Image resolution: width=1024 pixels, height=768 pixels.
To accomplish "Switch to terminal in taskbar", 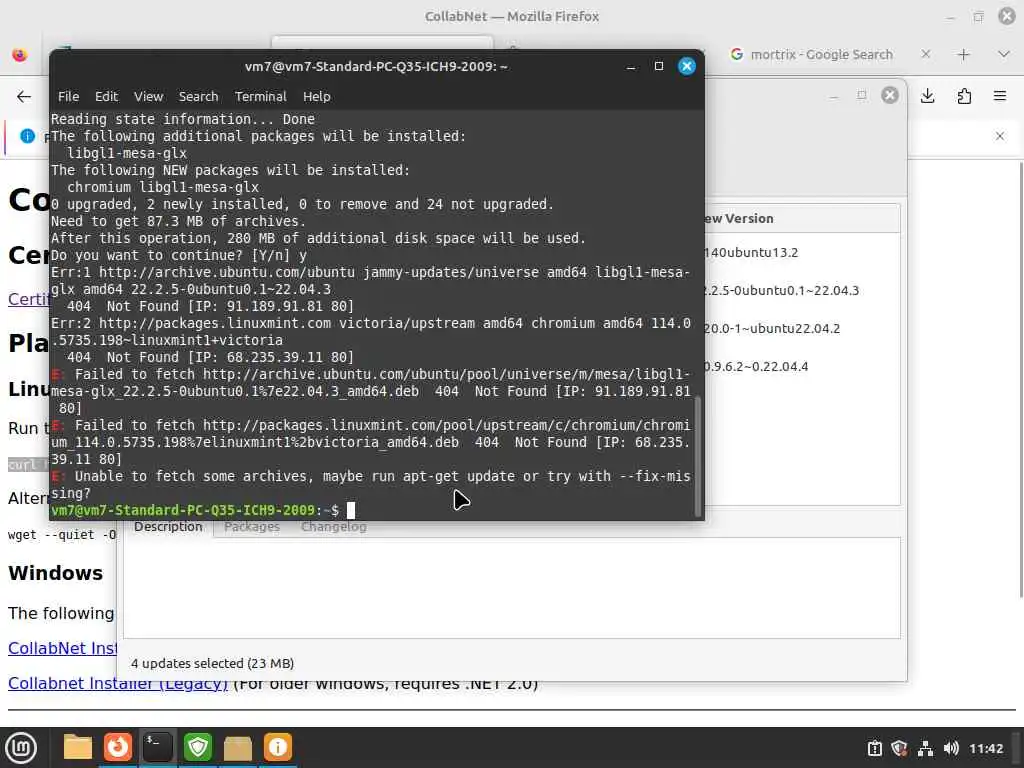I will pyautogui.click(x=157, y=747).
